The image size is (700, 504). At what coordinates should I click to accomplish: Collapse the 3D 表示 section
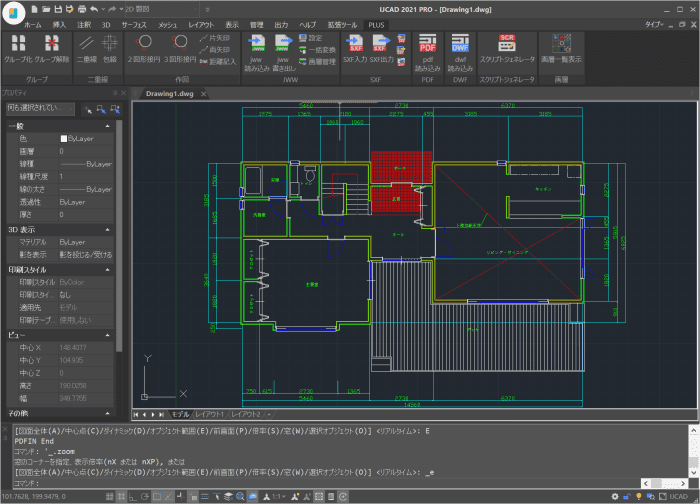108,229
